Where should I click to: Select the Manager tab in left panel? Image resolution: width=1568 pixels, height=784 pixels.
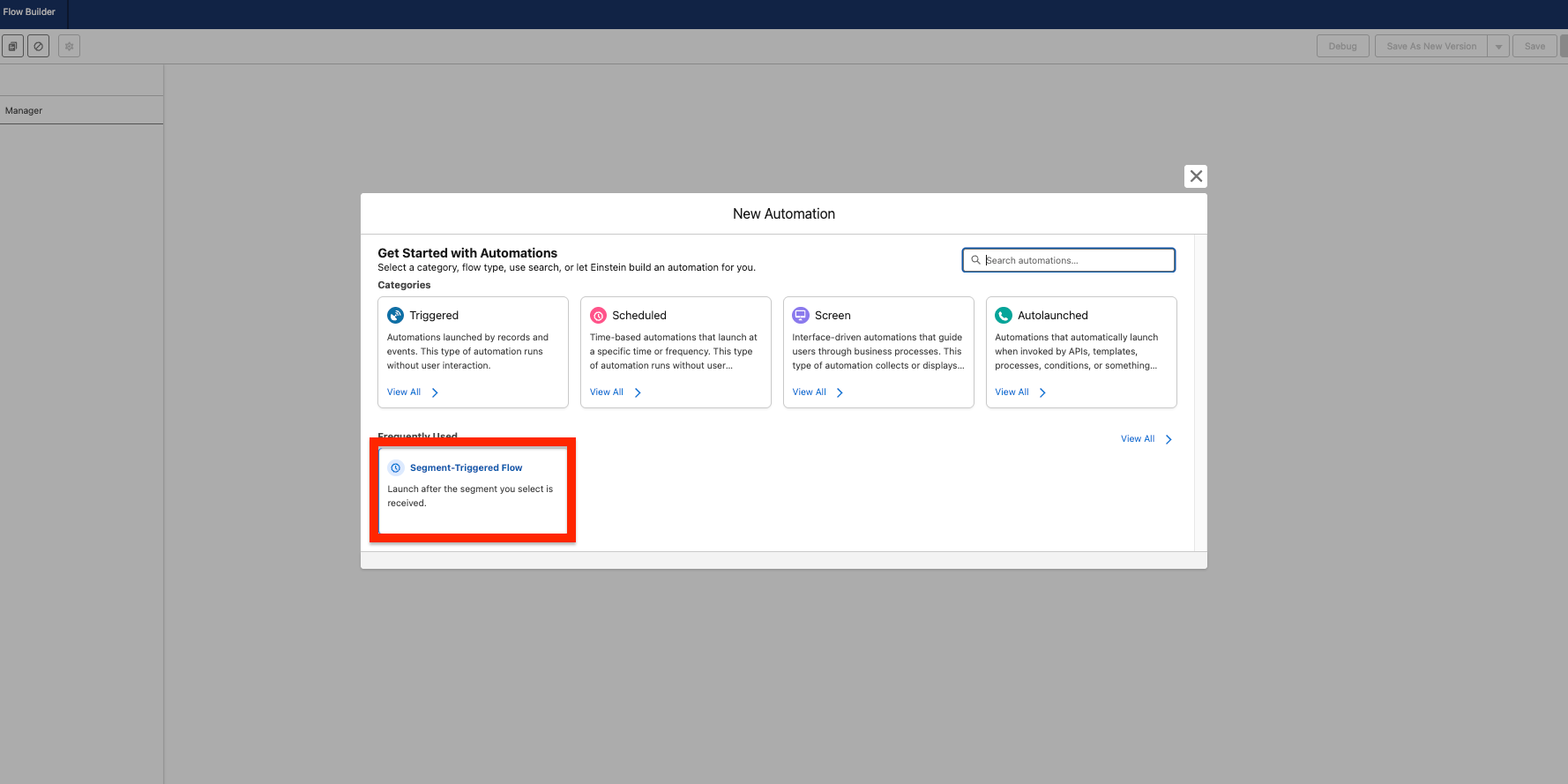(x=24, y=111)
